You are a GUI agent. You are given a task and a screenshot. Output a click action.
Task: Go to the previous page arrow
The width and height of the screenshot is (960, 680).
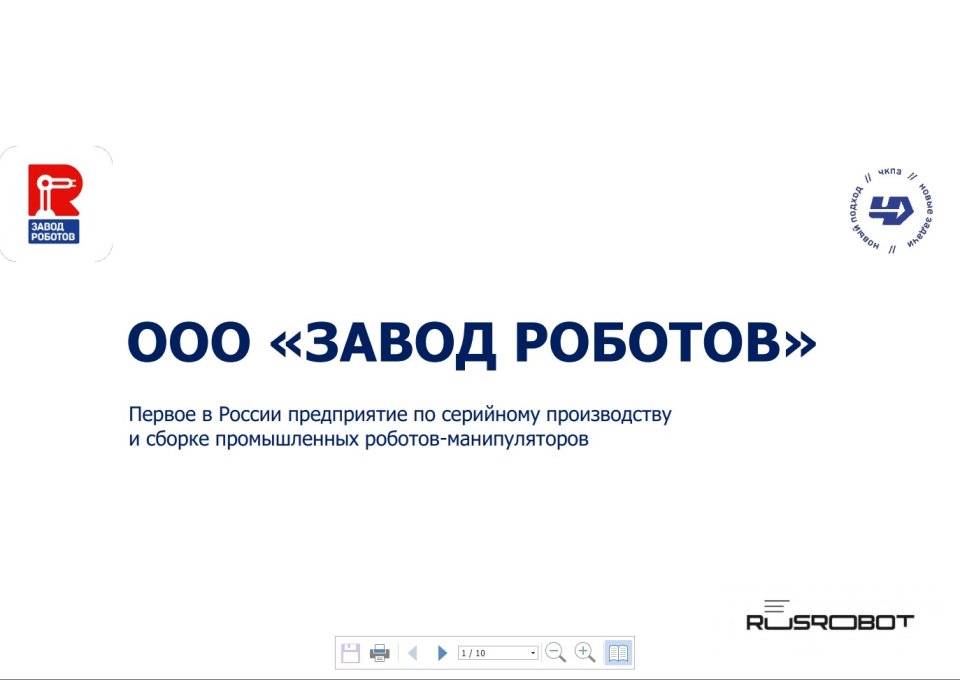point(412,653)
